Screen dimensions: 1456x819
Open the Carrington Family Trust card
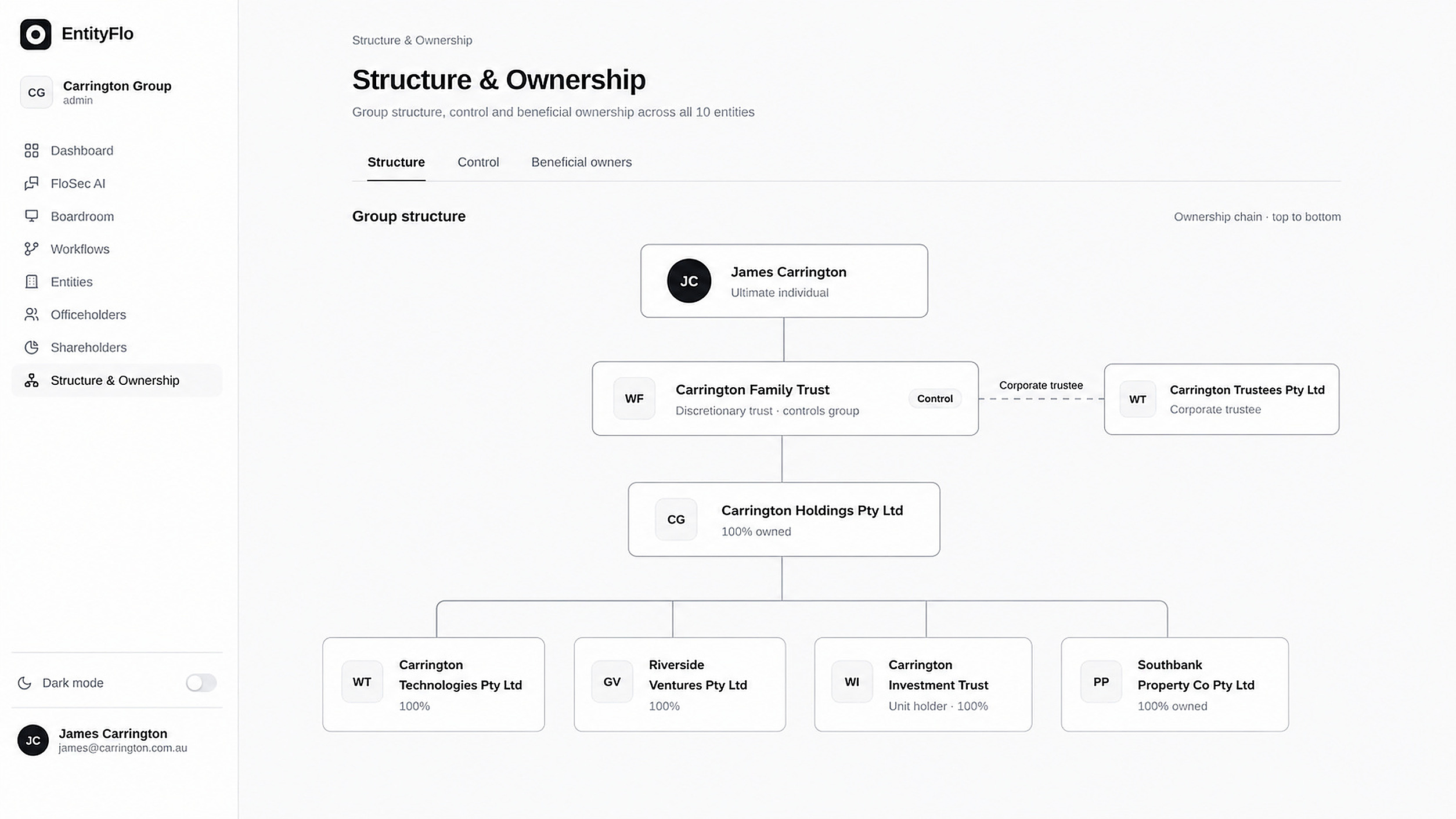click(785, 399)
